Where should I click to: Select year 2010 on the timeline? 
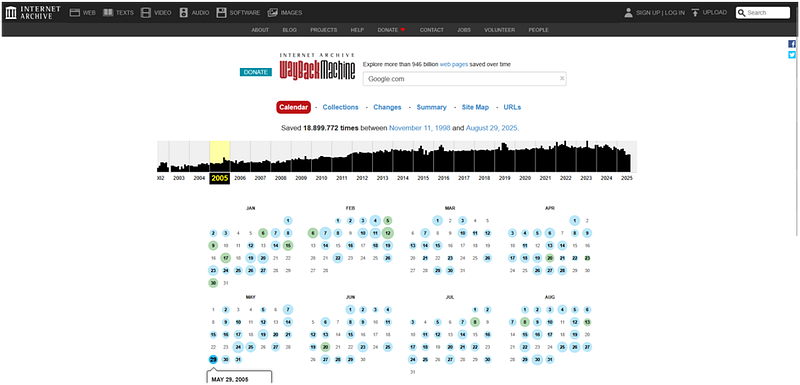(321, 178)
